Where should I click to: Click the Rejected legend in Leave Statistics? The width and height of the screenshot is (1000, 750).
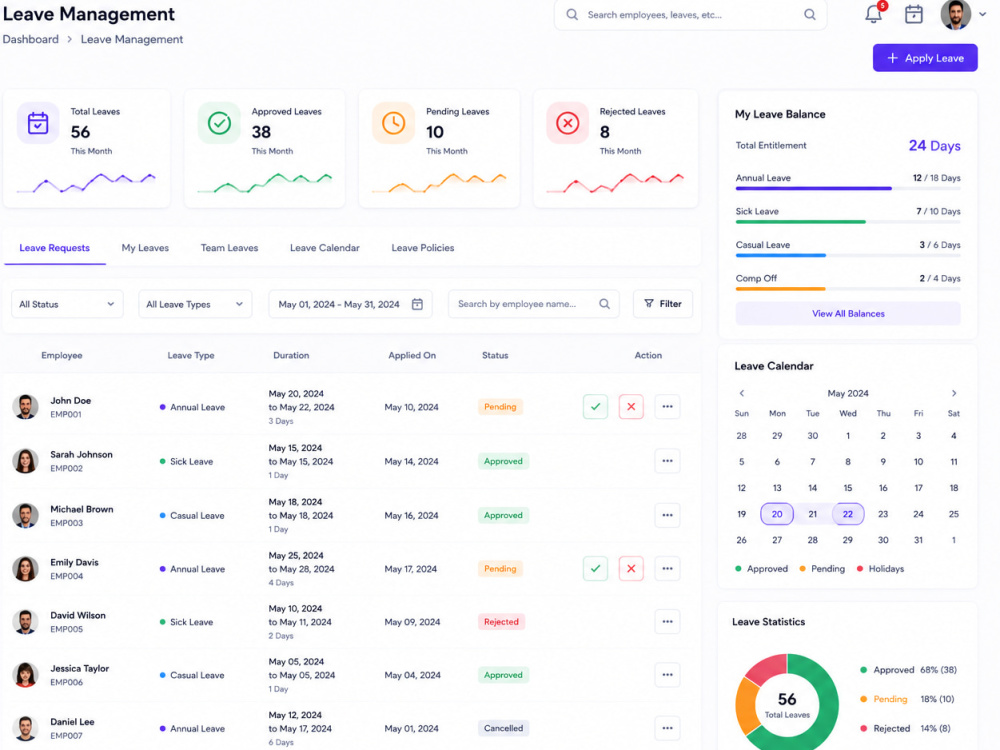click(905, 729)
